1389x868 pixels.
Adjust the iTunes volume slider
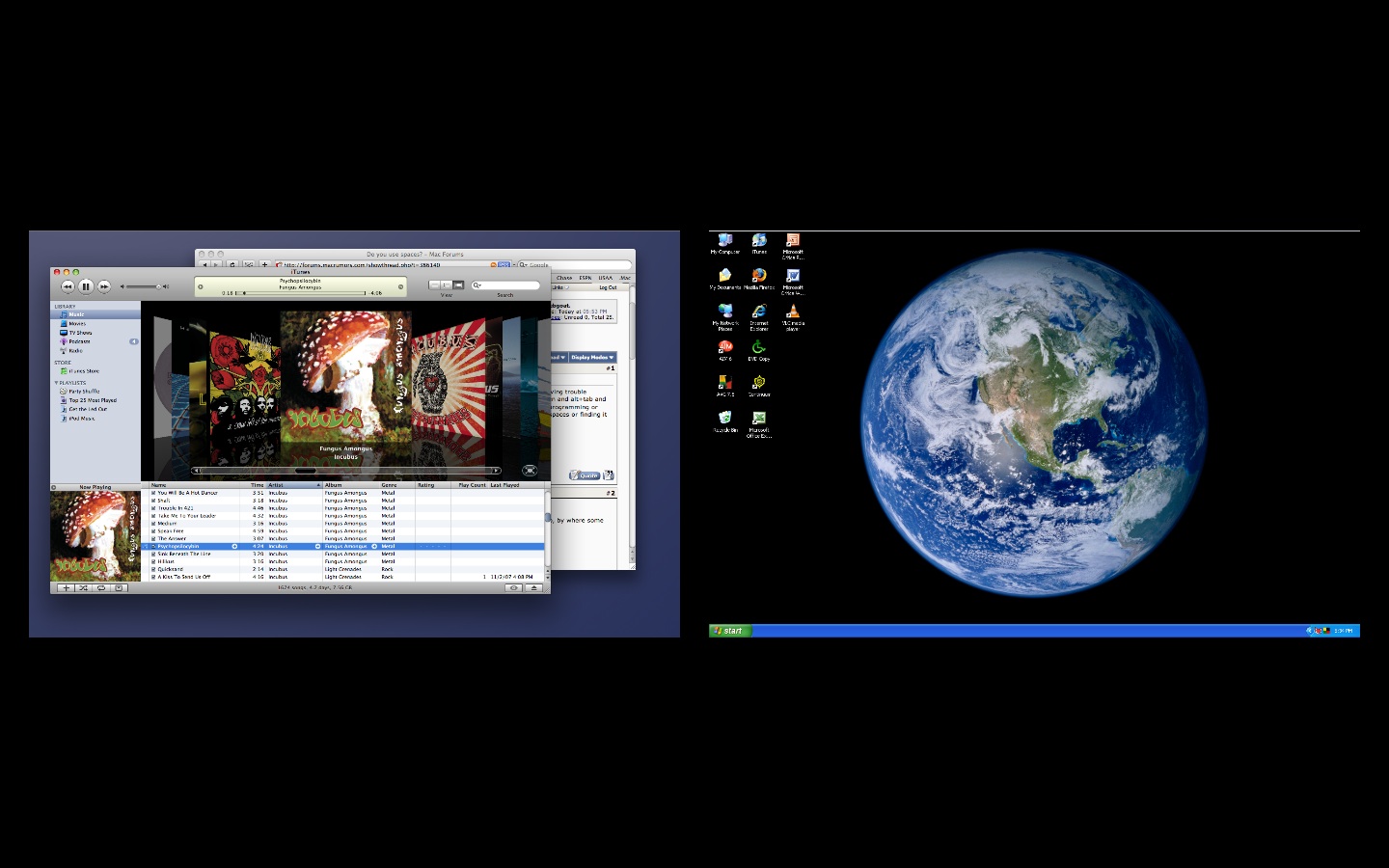click(144, 286)
